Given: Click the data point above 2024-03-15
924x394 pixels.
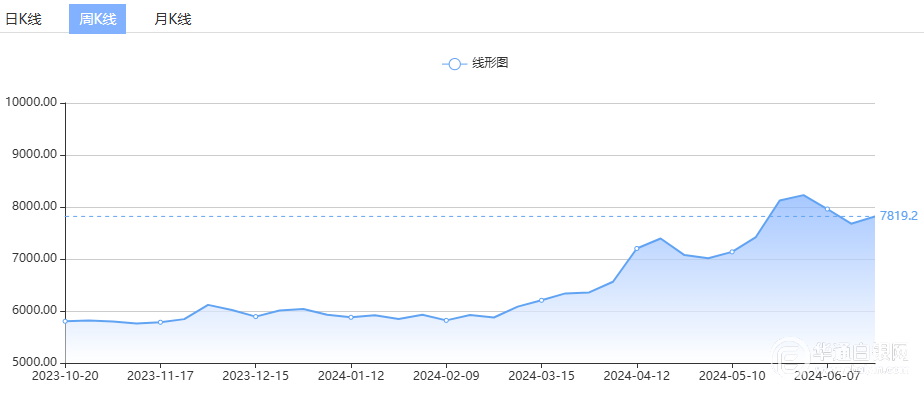Looking at the screenshot, I should [542, 300].
